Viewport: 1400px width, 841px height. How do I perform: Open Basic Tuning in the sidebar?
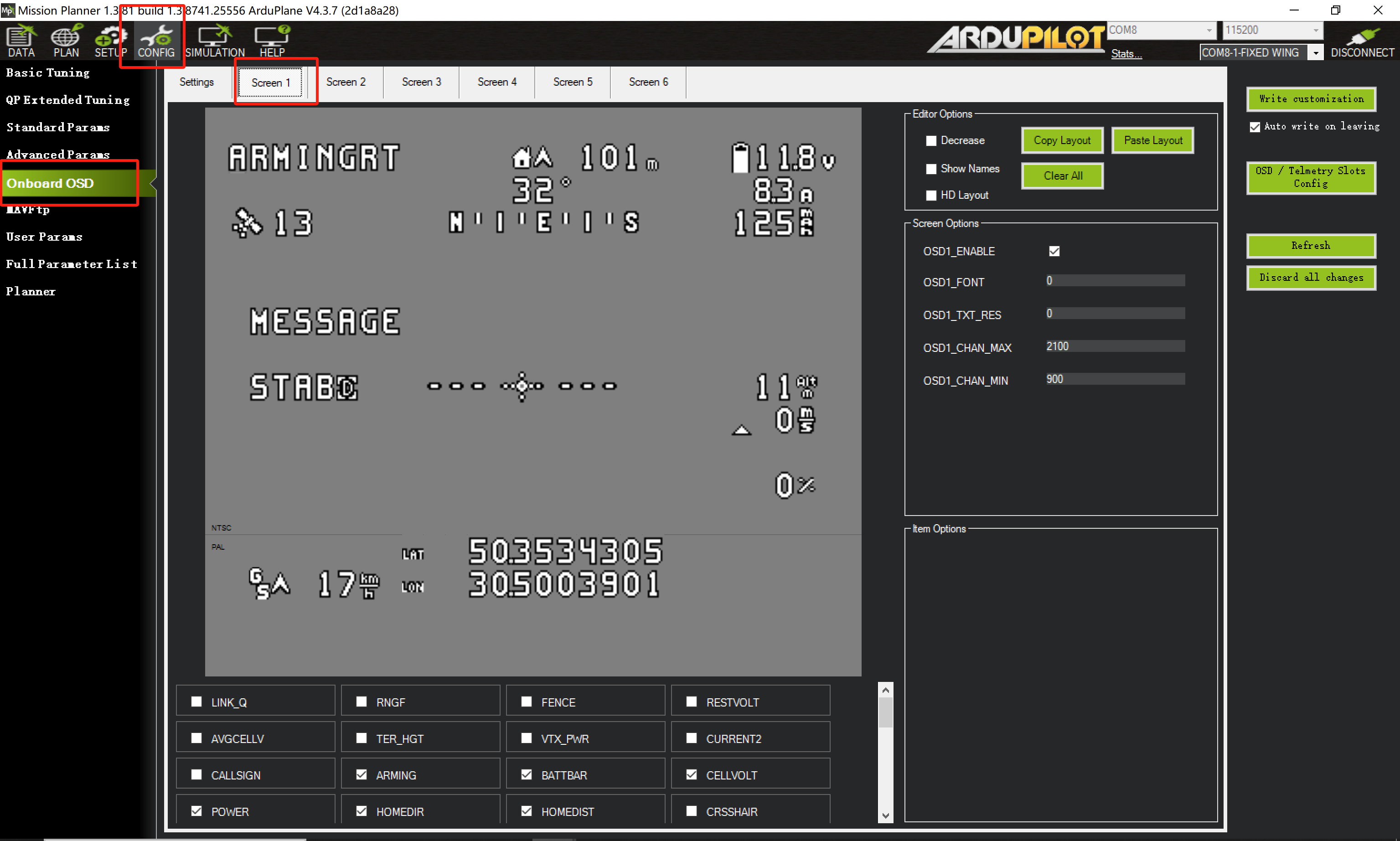[x=48, y=72]
